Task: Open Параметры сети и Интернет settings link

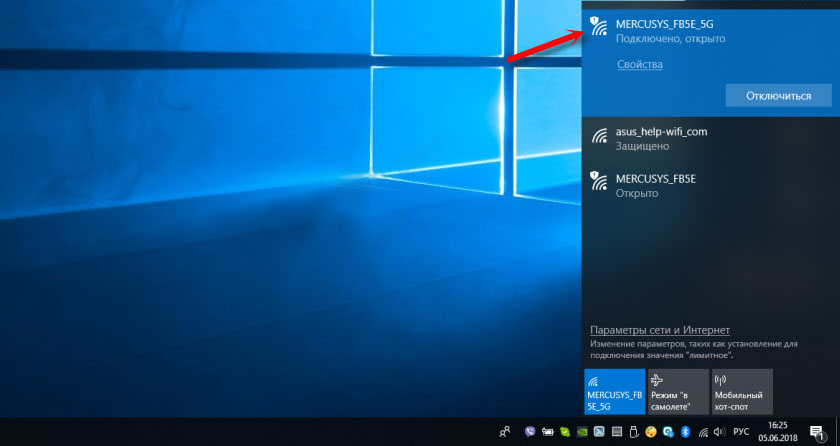Action: pyautogui.click(x=659, y=330)
